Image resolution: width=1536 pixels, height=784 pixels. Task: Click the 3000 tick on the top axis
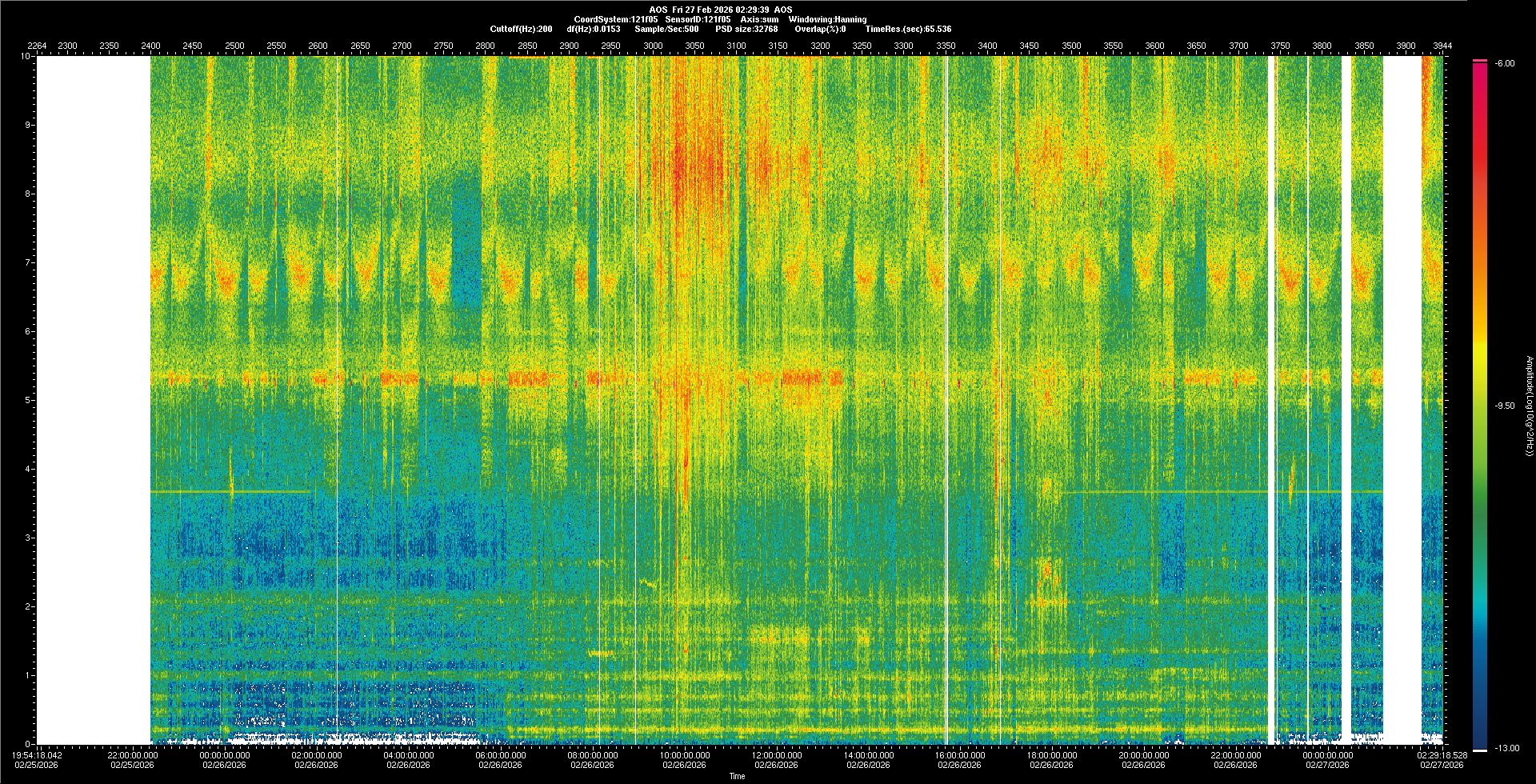(653, 46)
